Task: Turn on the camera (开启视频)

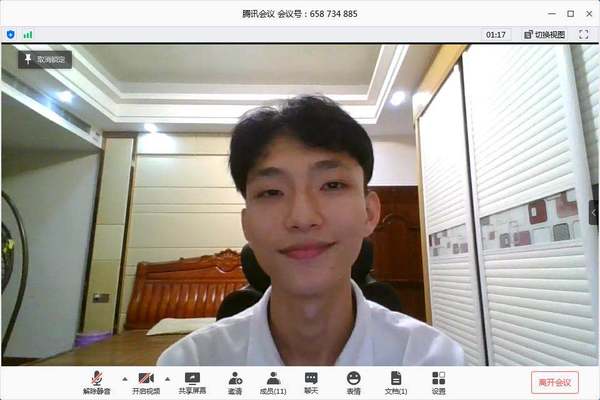Action: [145, 382]
